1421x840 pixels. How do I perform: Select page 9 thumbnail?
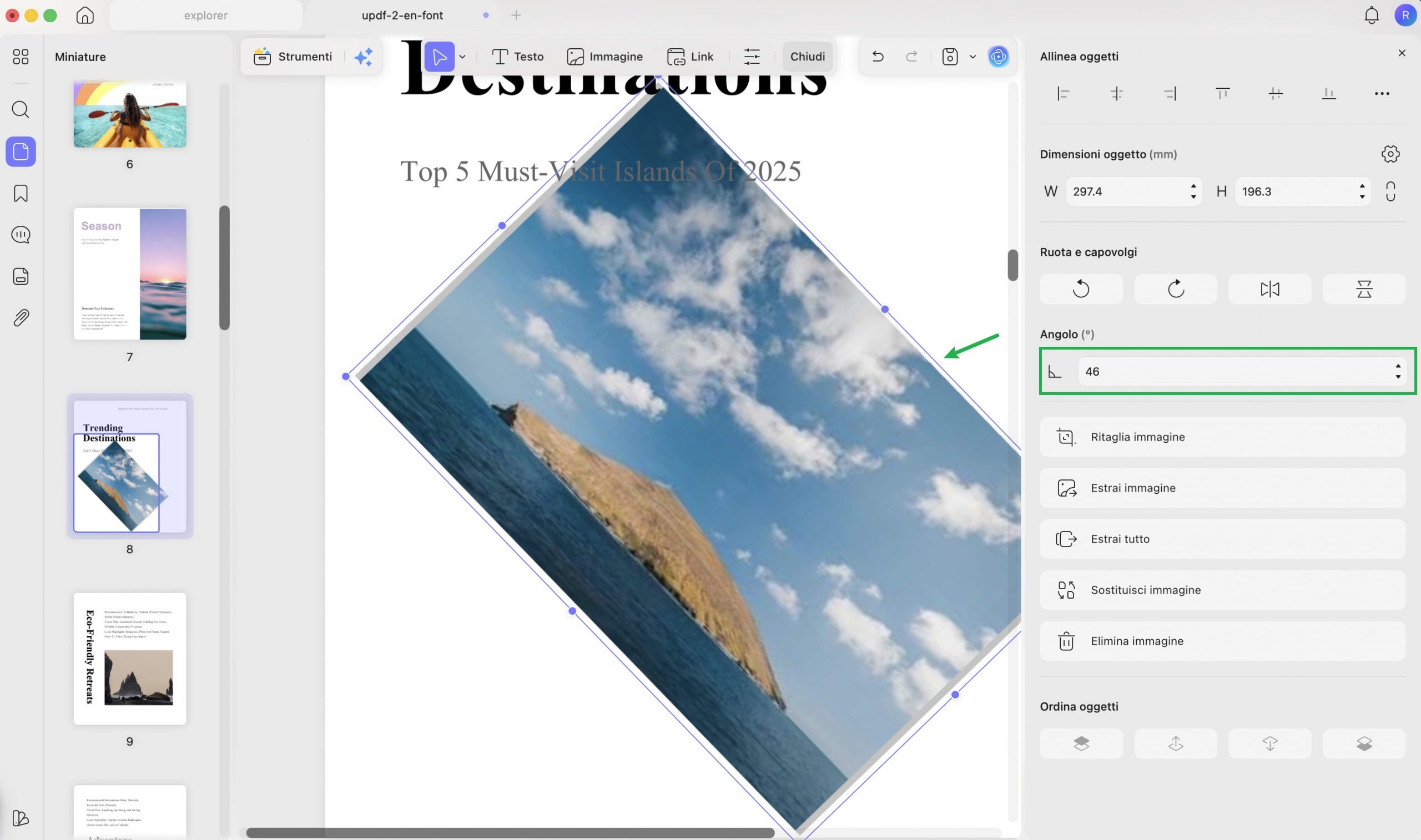click(x=130, y=659)
